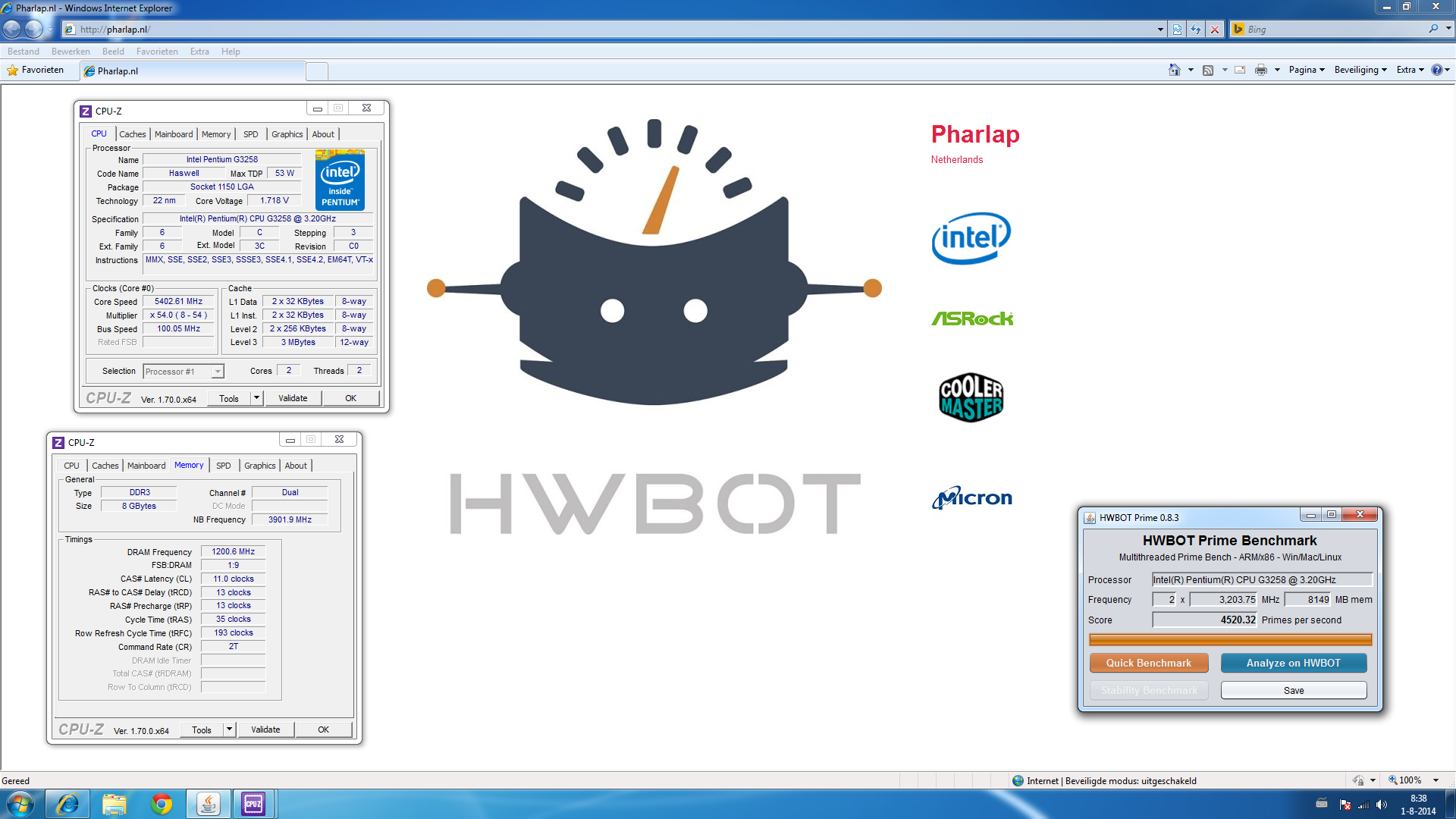Expand Tools dropdown arrow in lower CPU-Z
Screen dimensions: 1456x819
(229, 730)
